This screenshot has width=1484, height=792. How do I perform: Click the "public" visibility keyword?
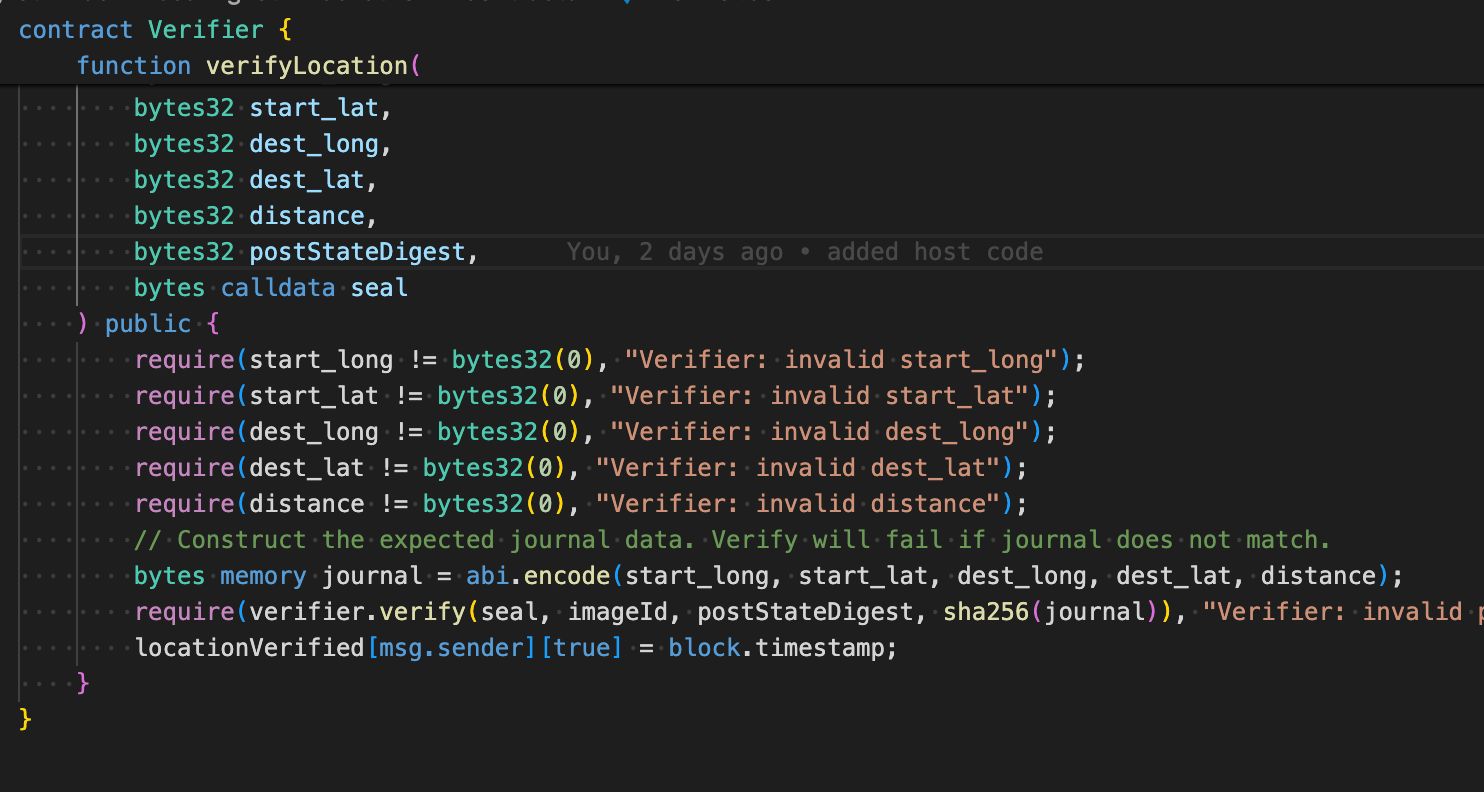pyautogui.click(x=148, y=324)
